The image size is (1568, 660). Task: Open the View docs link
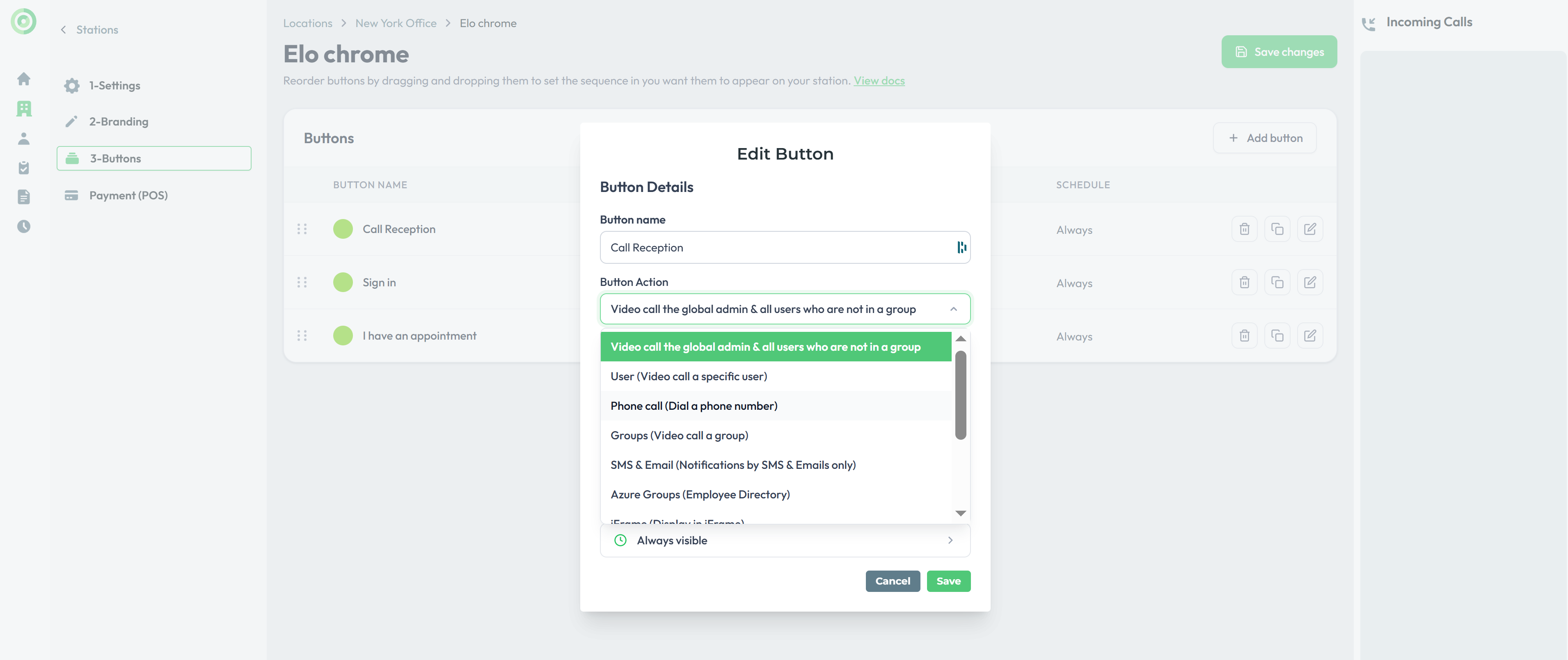(x=879, y=81)
